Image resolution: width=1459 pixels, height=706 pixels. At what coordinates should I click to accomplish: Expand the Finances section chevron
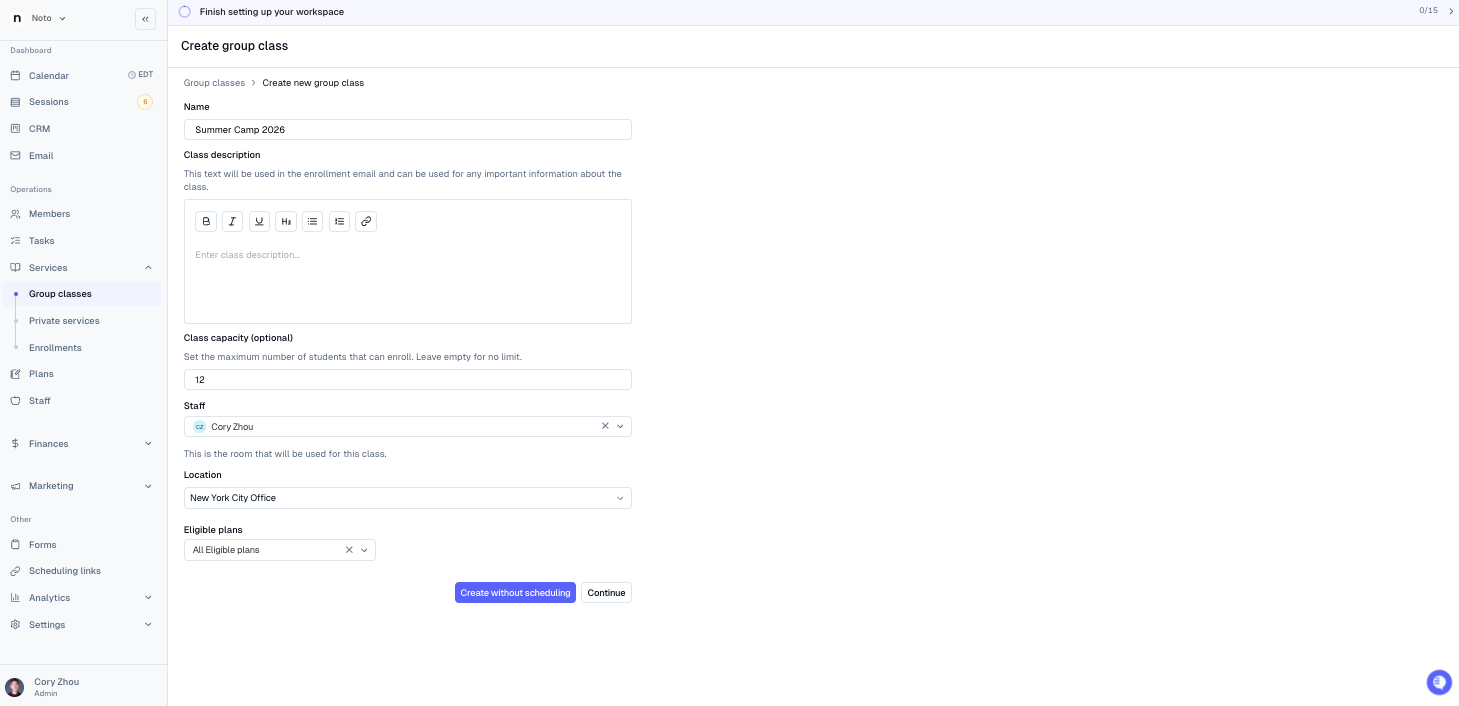[x=148, y=444]
